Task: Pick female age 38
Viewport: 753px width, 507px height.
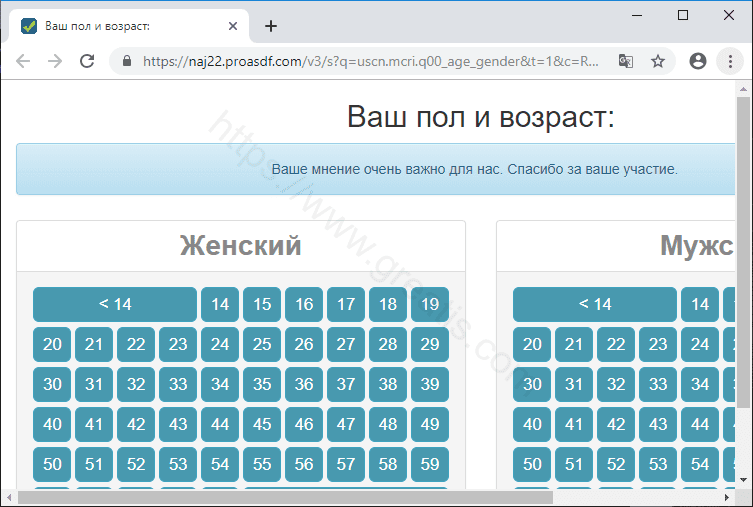Action: click(388, 384)
